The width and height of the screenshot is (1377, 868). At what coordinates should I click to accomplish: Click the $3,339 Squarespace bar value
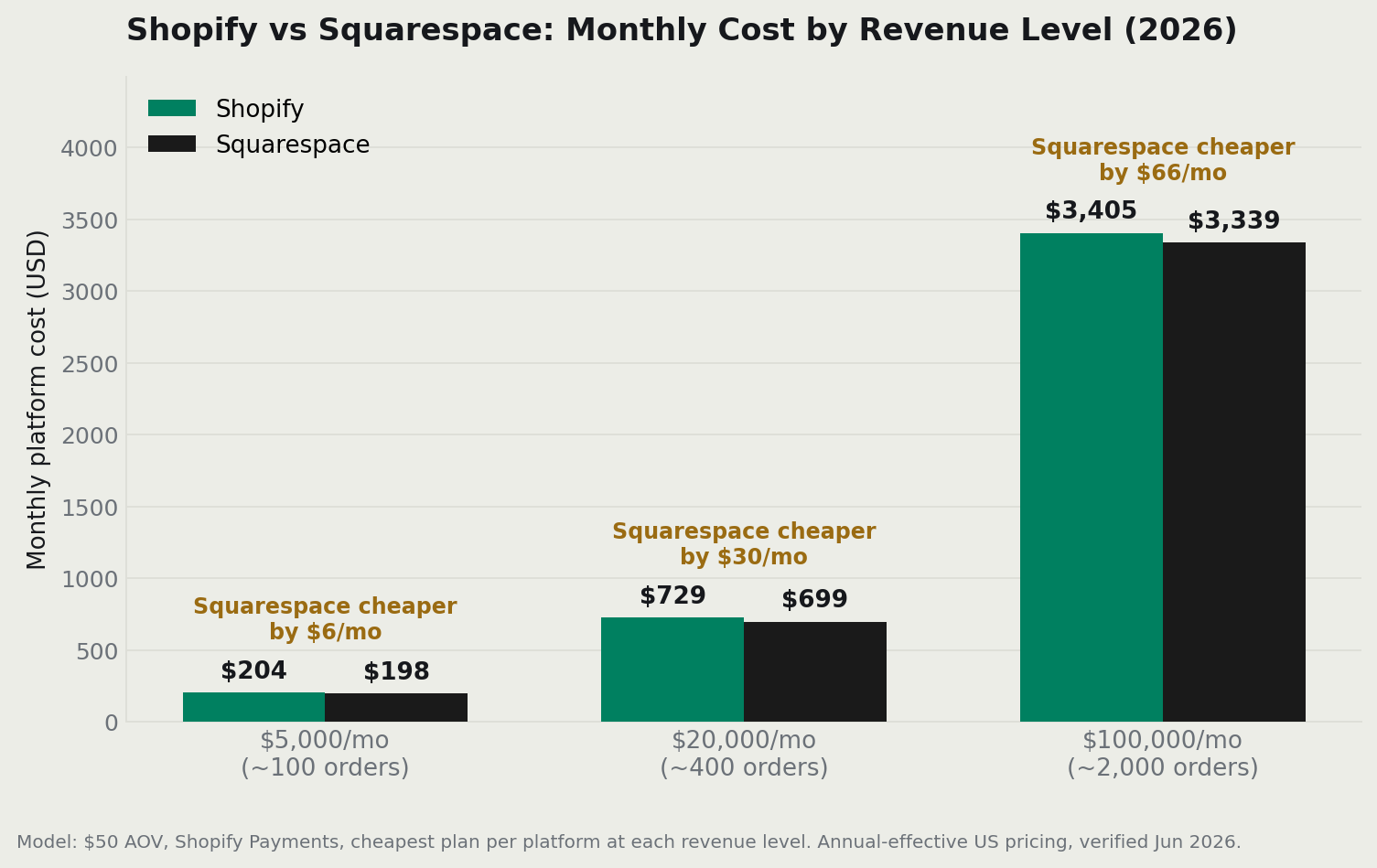[x=1233, y=221]
